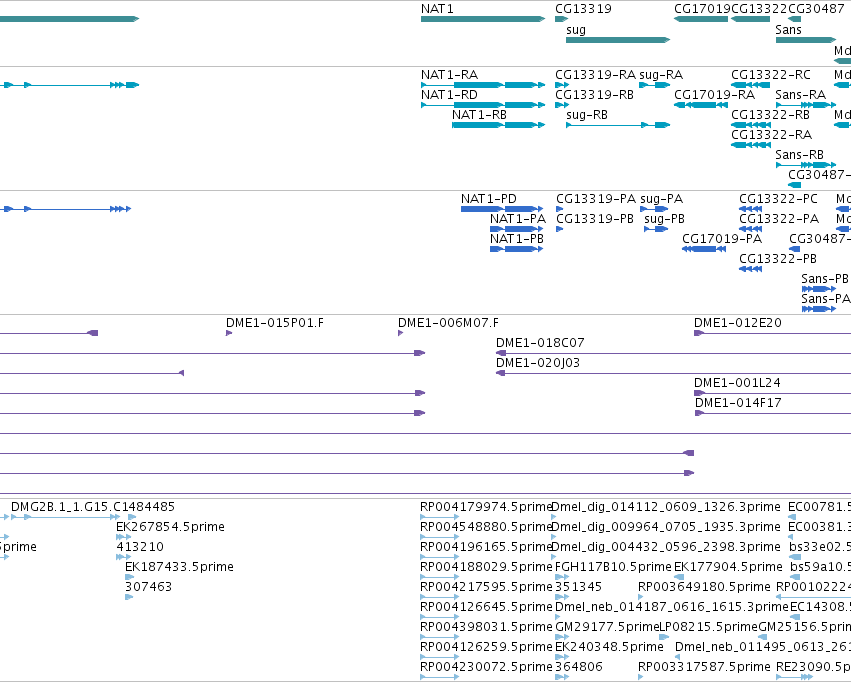This screenshot has height=682, width=851.
Task: Select the EK240348.5prime EST
Action: (562, 658)
